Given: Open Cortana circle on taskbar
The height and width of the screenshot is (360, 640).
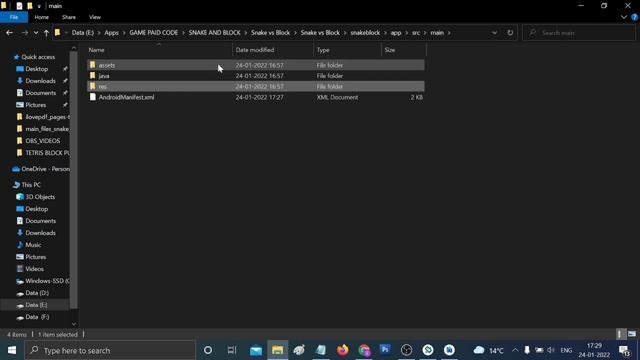Looking at the screenshot, I should coord(208,350).
